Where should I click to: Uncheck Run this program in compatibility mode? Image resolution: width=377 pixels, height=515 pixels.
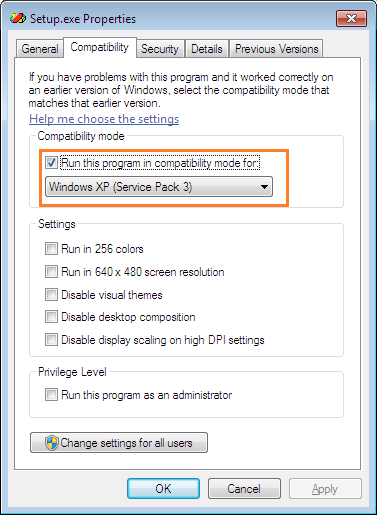[51, 163]
